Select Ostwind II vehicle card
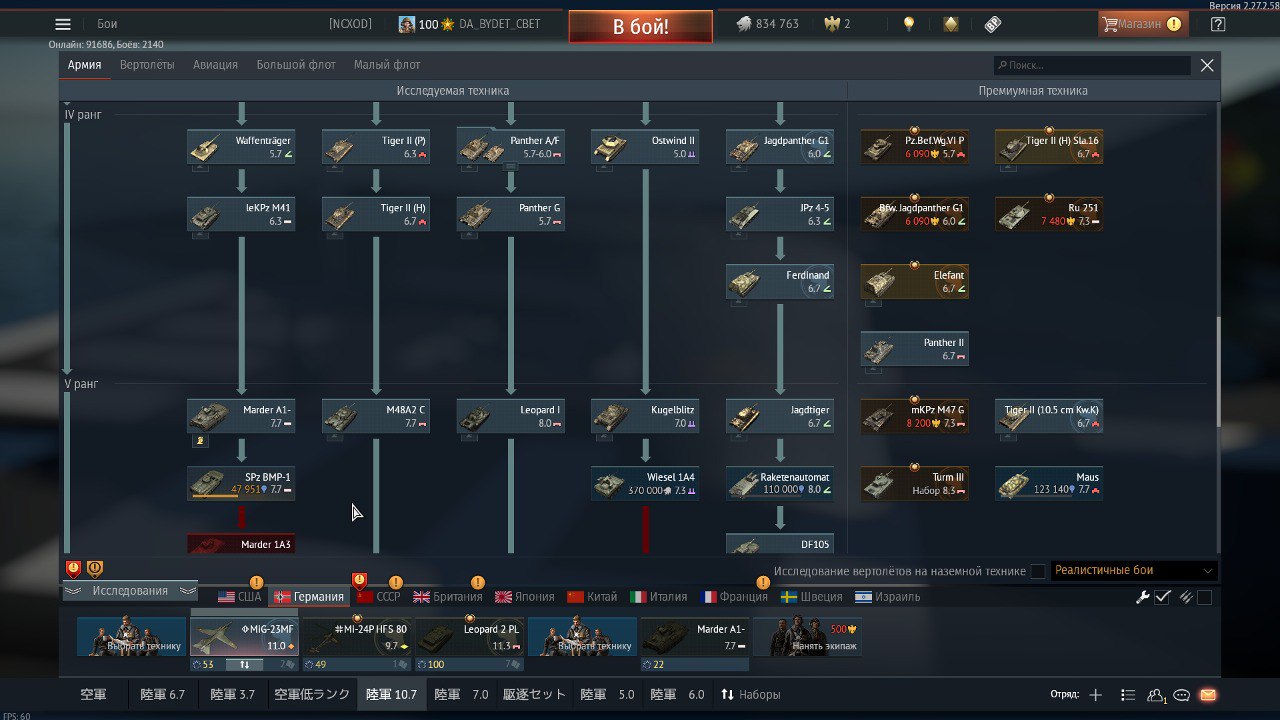This screenshot has height=720, width=1280. pos(645,147)
